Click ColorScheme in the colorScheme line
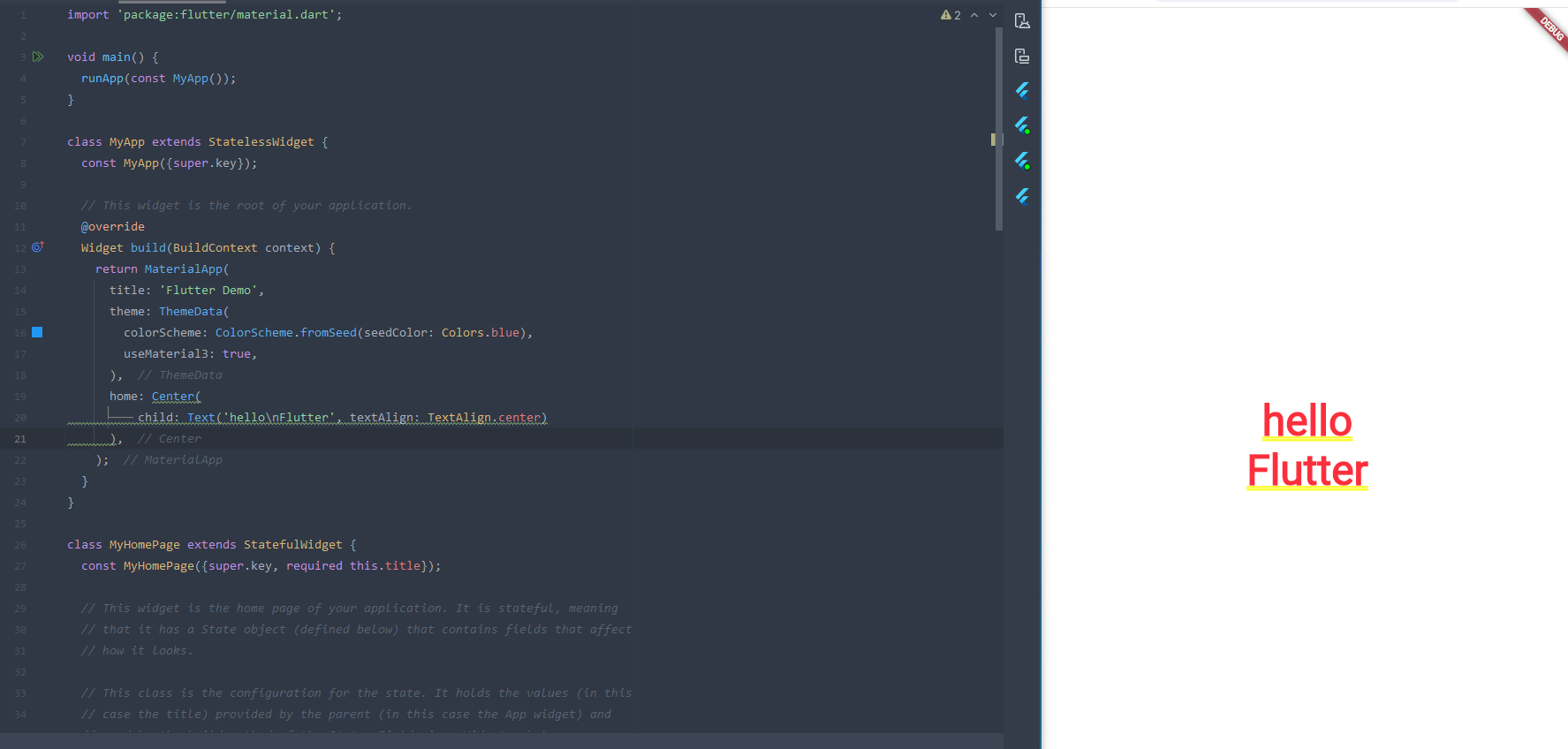The width and height of the screenshot is (1568, 749). click(x=254, y=333)
